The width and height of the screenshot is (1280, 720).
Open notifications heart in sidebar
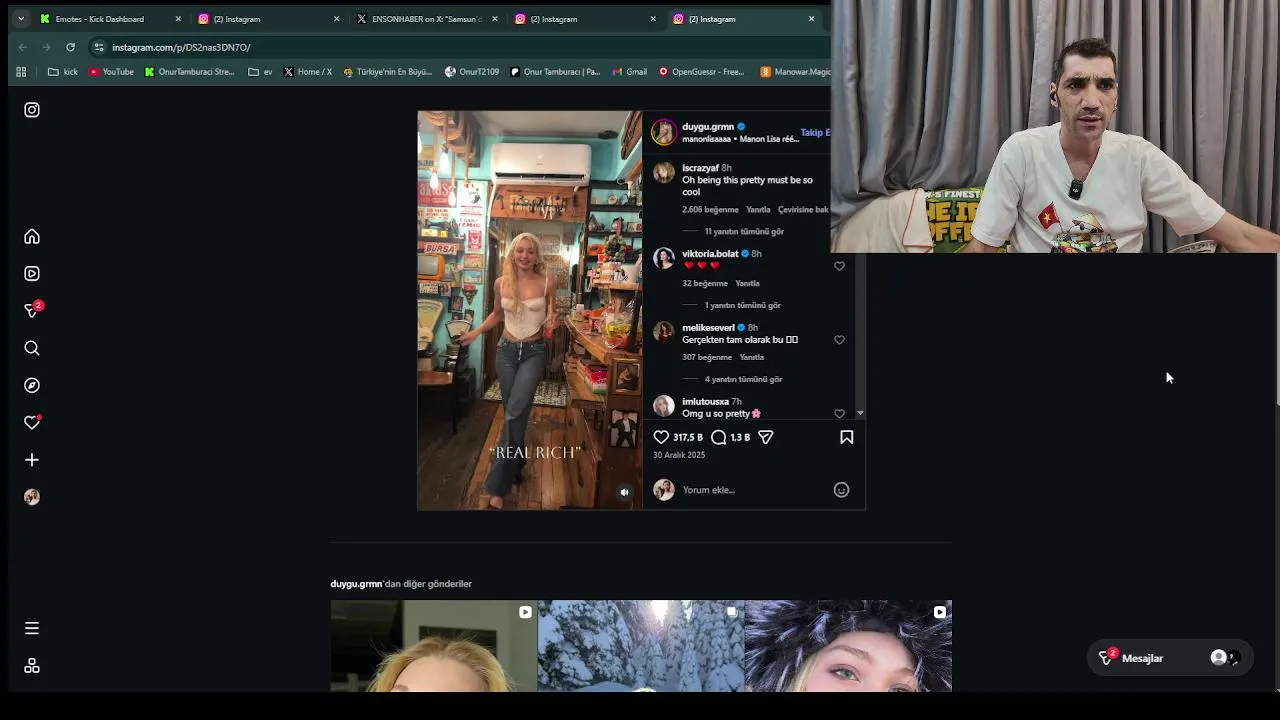(x=32, y=422)
